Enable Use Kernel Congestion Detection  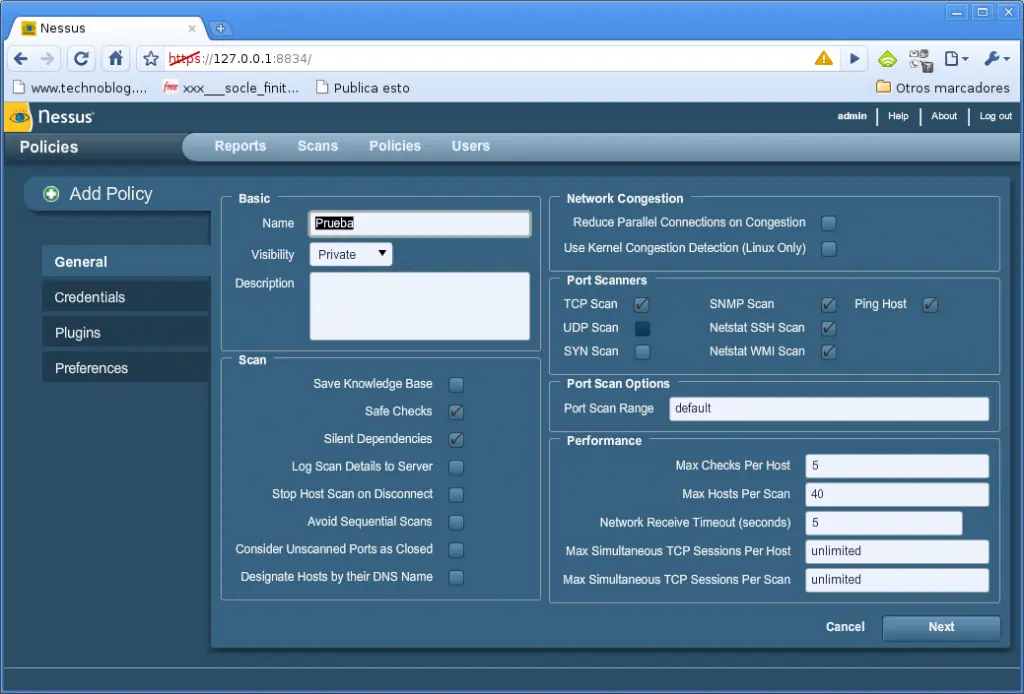point(829,249)
